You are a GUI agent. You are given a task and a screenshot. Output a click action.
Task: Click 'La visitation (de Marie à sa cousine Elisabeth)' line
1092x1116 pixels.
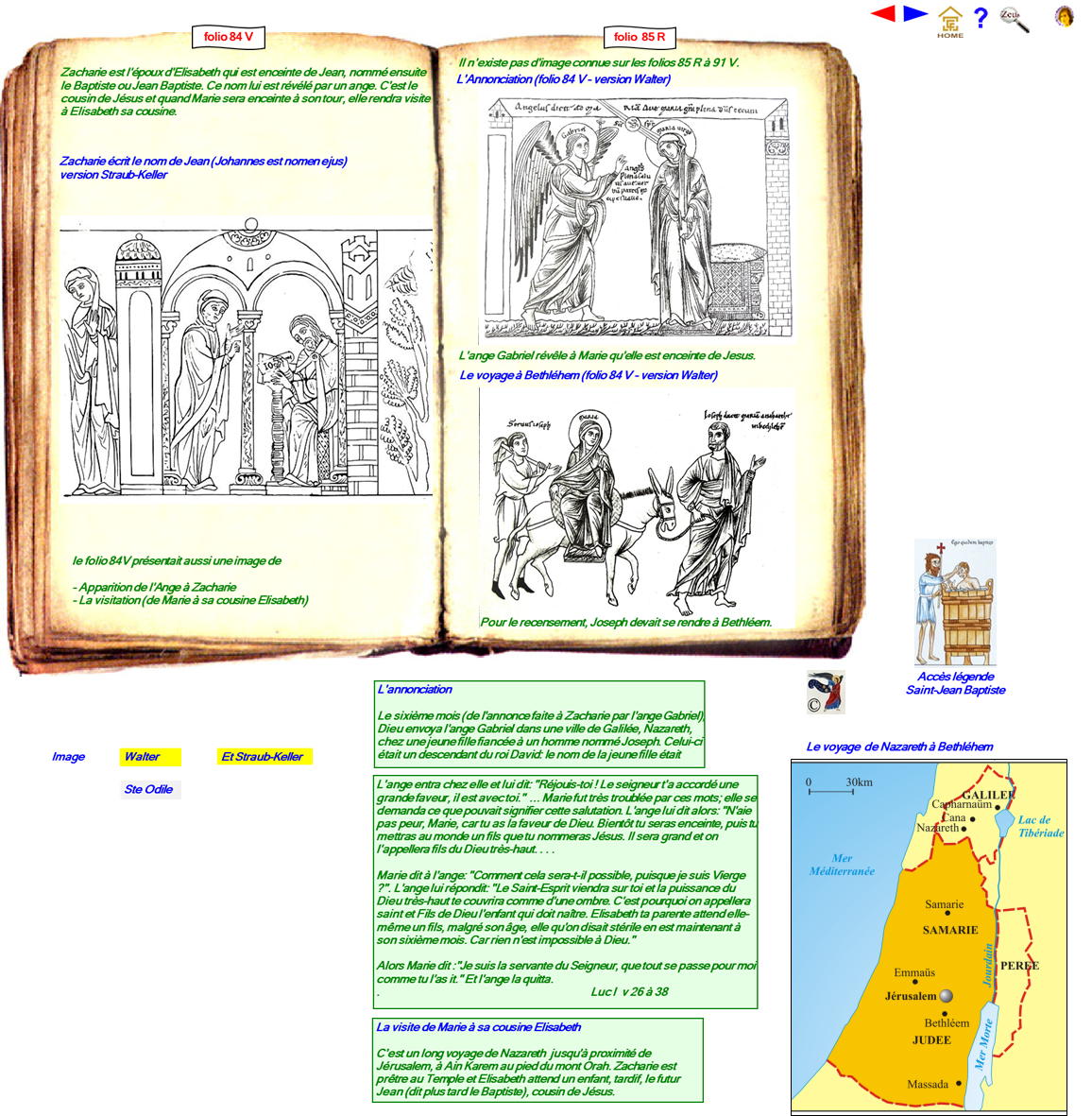191,600
